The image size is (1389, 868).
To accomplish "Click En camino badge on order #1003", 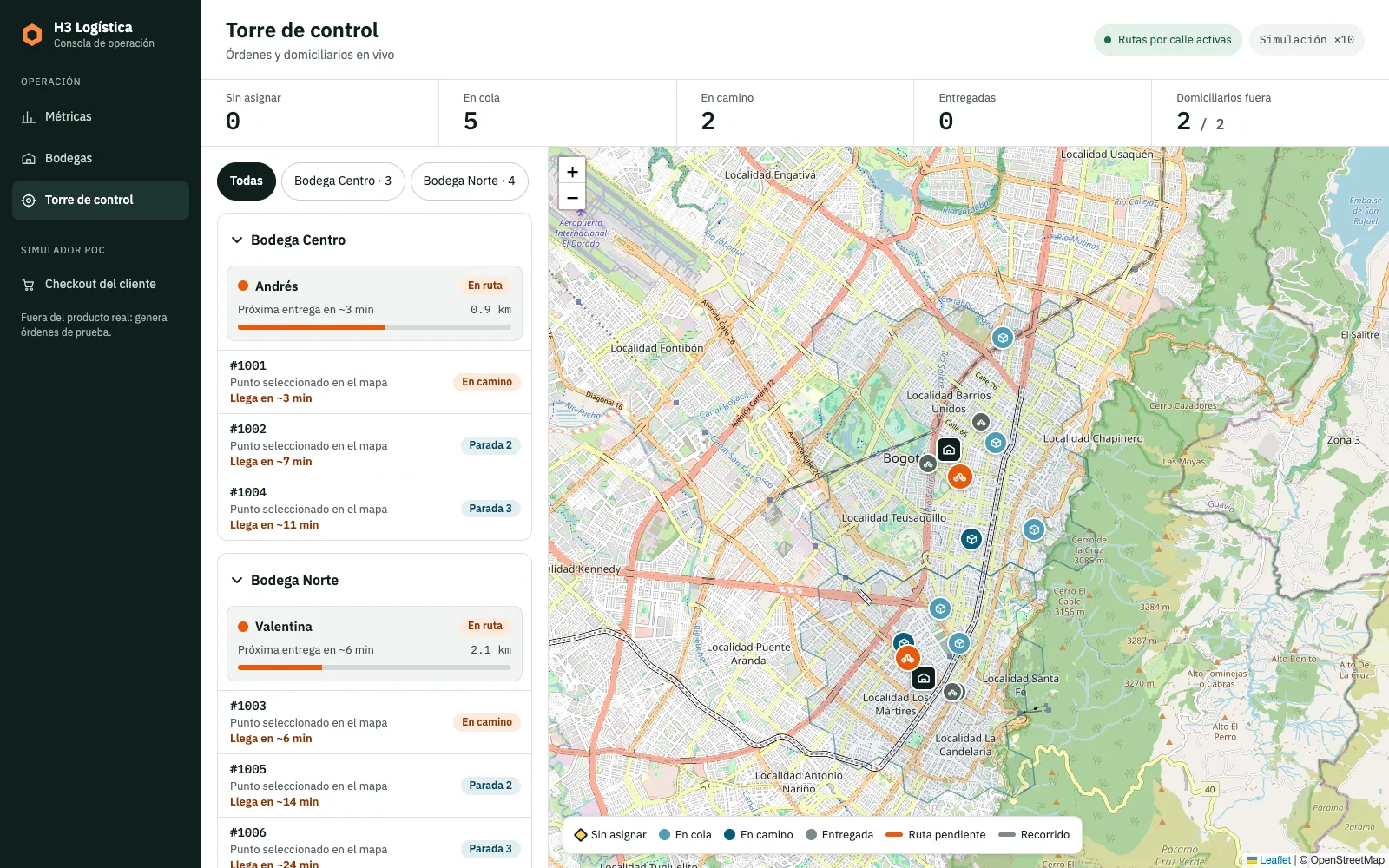I will click(487, 722).
